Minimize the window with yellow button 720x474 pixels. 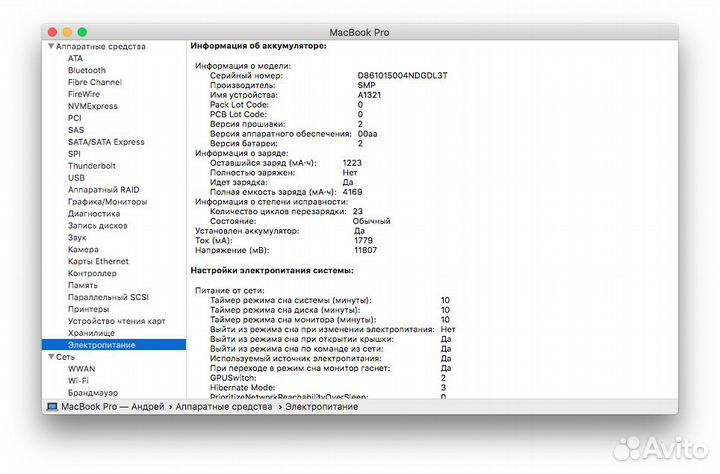point(68,32)
